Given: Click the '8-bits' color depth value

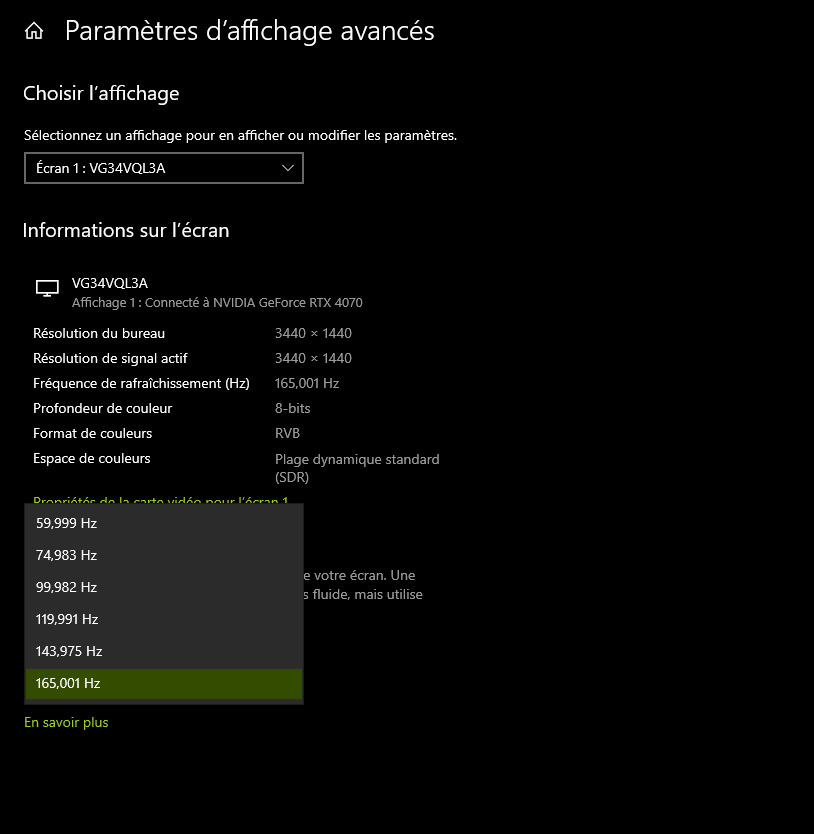Looking at the screenshot, I should tap(293, 408).
